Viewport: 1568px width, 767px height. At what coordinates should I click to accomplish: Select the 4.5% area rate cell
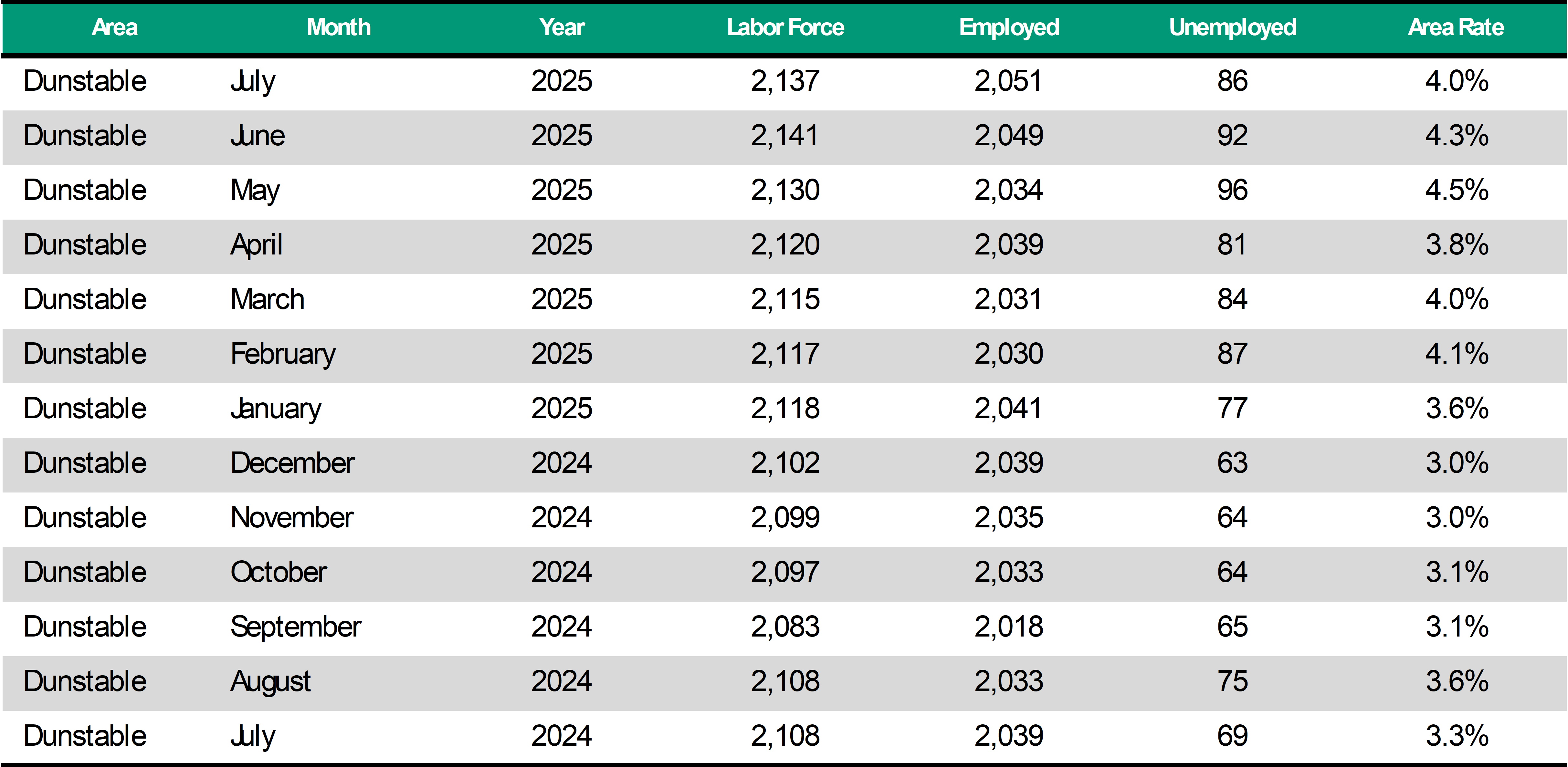pyautogui.click(x=1457, y=191)
